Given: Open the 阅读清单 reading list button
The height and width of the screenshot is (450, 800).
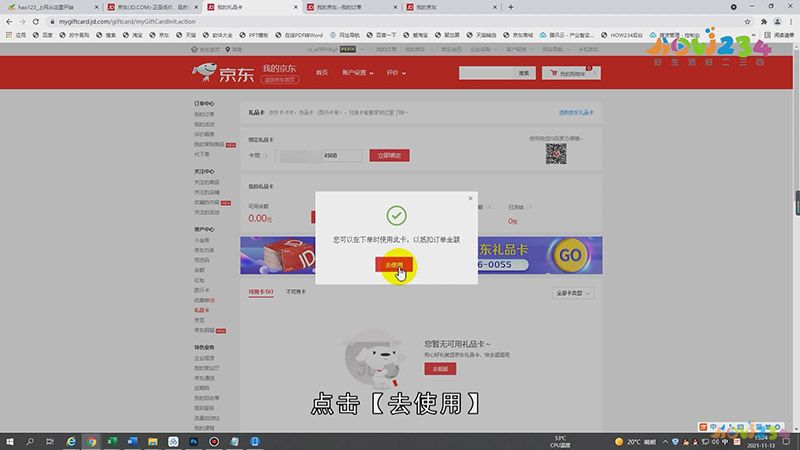Looking at the screenshot, I should [780, 35].
